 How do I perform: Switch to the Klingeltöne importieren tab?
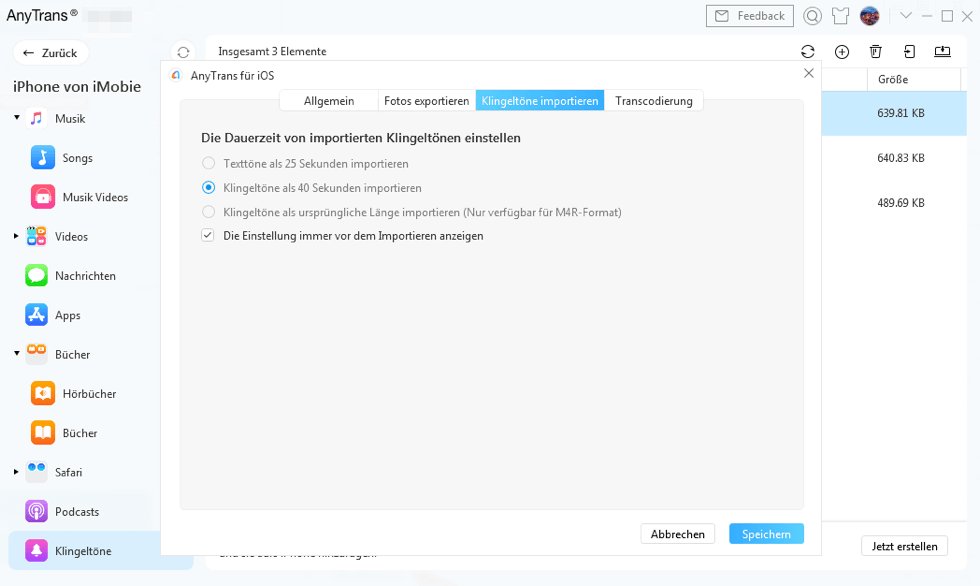pyautogui.click(x=540, y=101)
